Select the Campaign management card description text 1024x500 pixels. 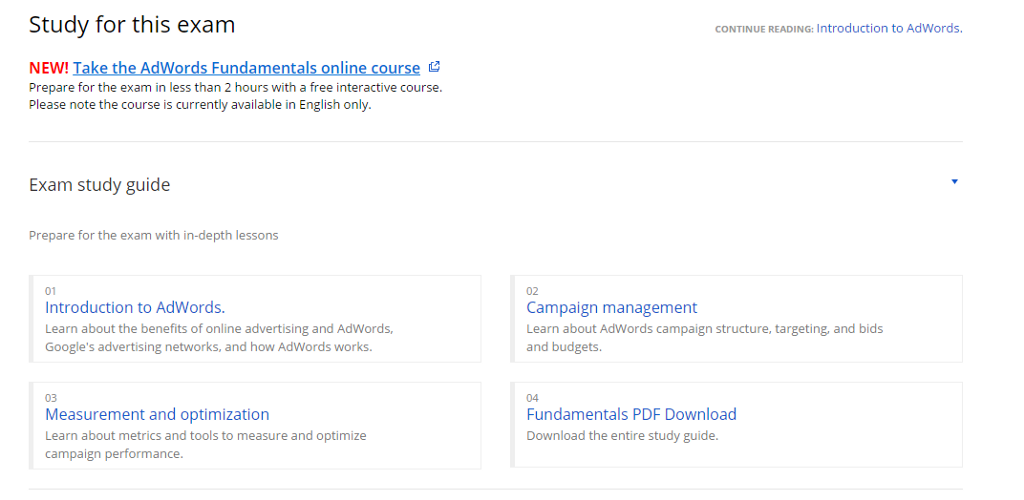(705, 338)
